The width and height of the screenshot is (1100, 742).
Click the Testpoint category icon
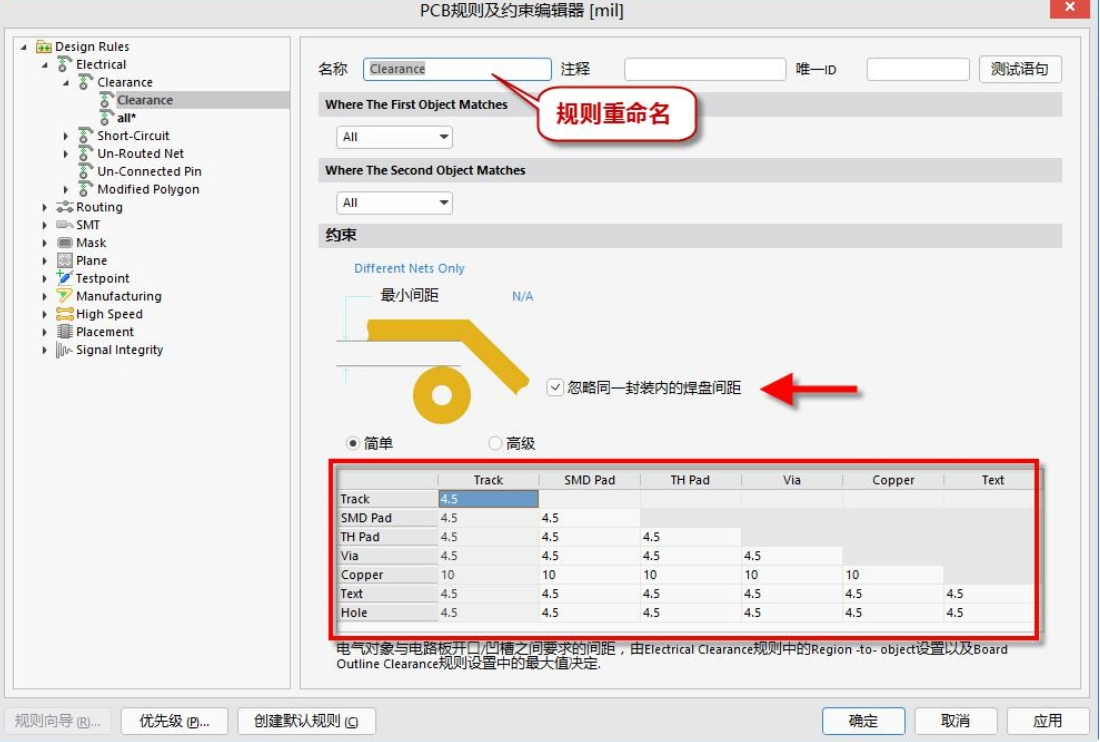coord(65,278)
